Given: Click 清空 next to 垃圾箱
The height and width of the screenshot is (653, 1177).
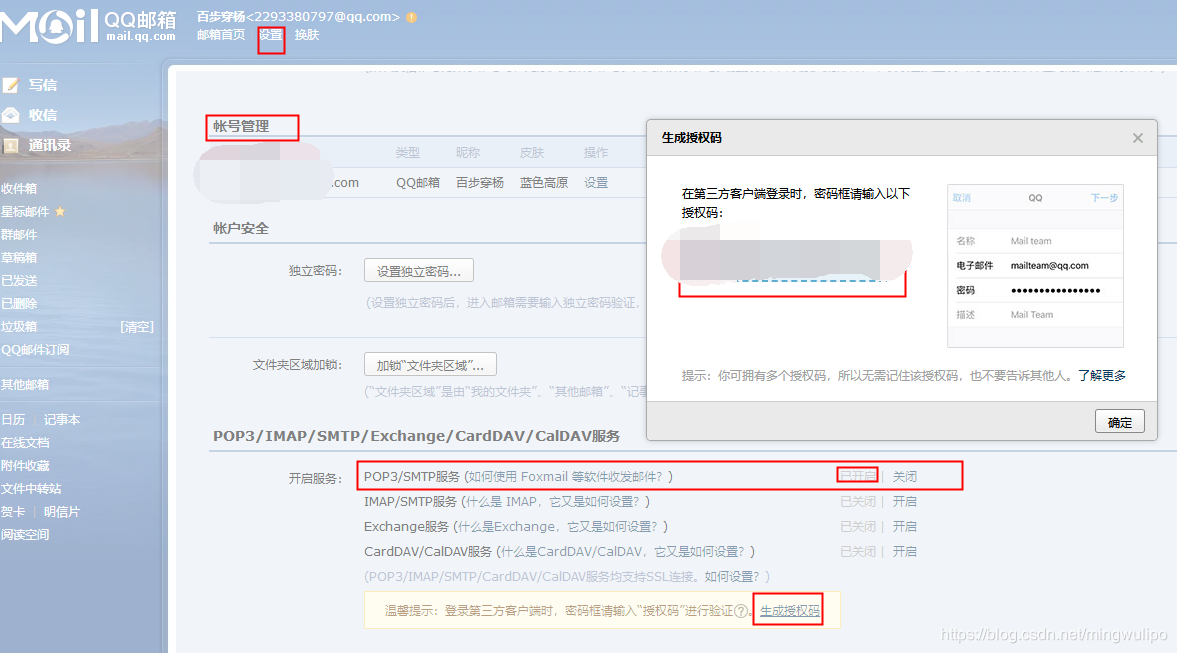Looking at the screenshot, I should [x=137, y=326].
